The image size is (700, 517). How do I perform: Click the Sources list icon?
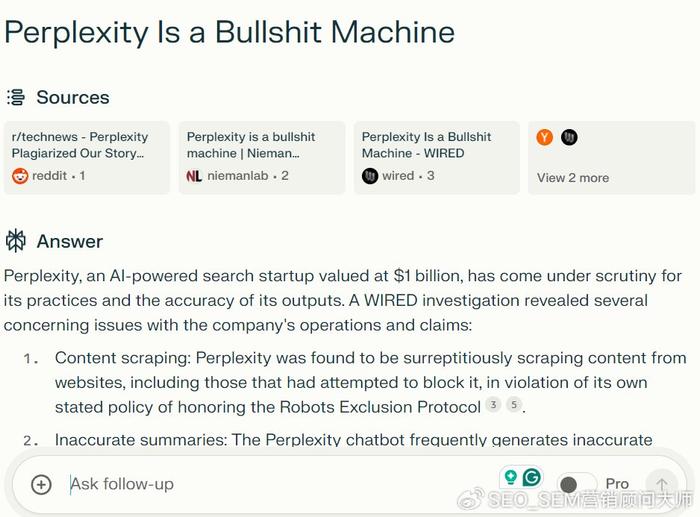pos(16,97)
